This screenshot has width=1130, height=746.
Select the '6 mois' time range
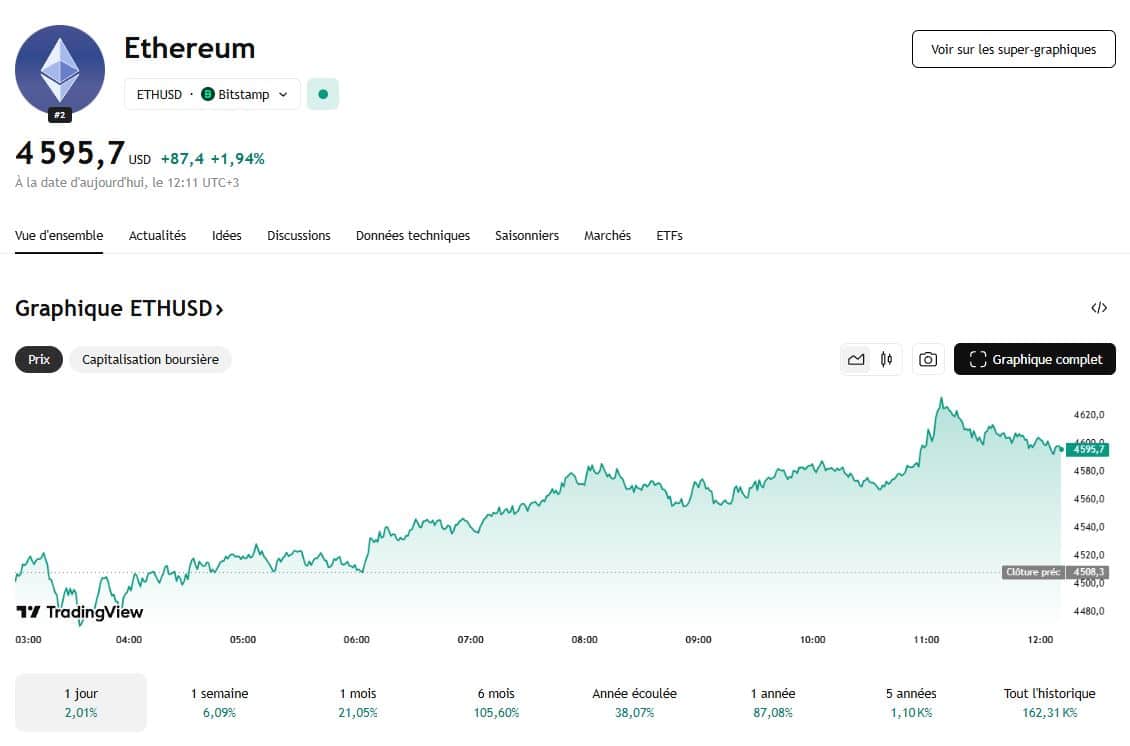click(496, 703)
